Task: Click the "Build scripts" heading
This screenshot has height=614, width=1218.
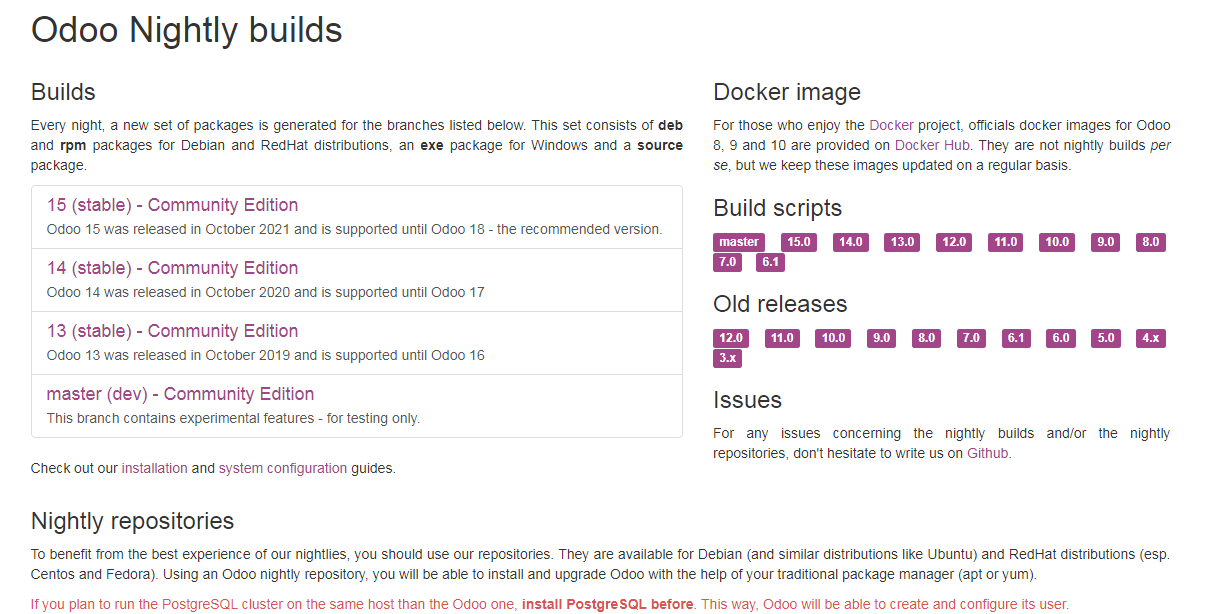Action: point(778,209)
